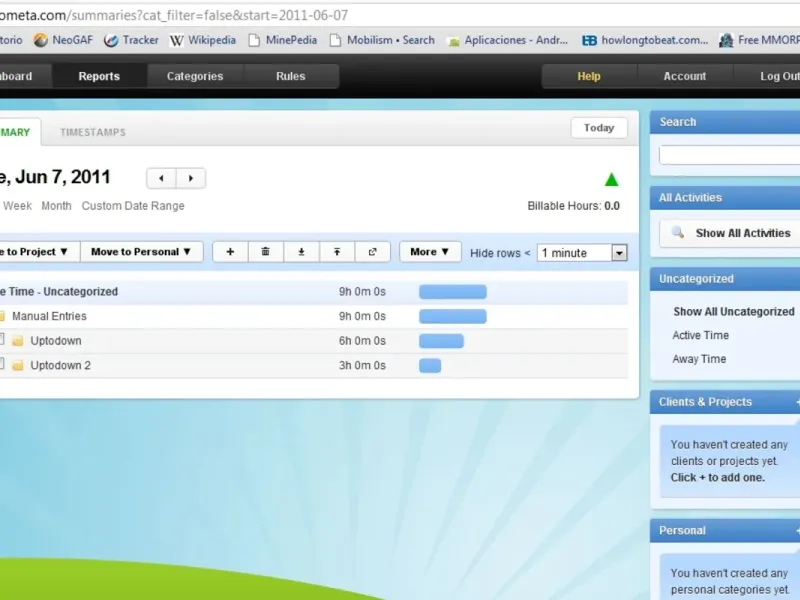Click Show All Uncategorized link
800x600 pixels.
coord(734,312)
